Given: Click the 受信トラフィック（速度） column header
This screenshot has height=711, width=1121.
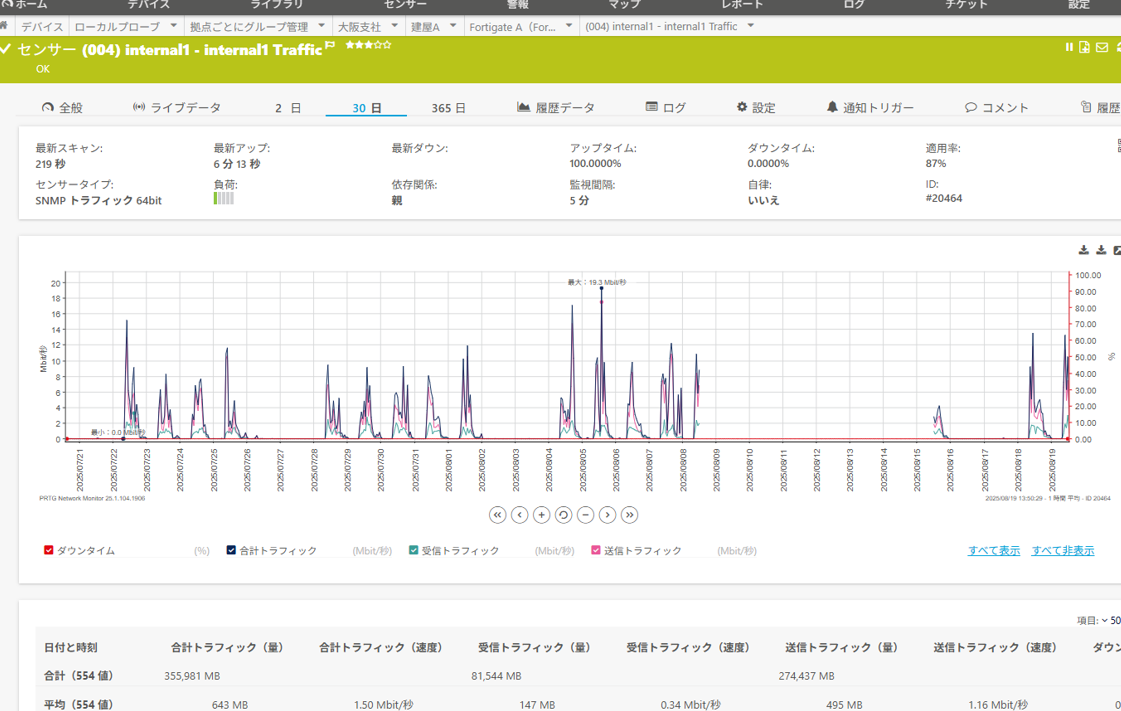Looking at the screenshot, I should (688, 647).
